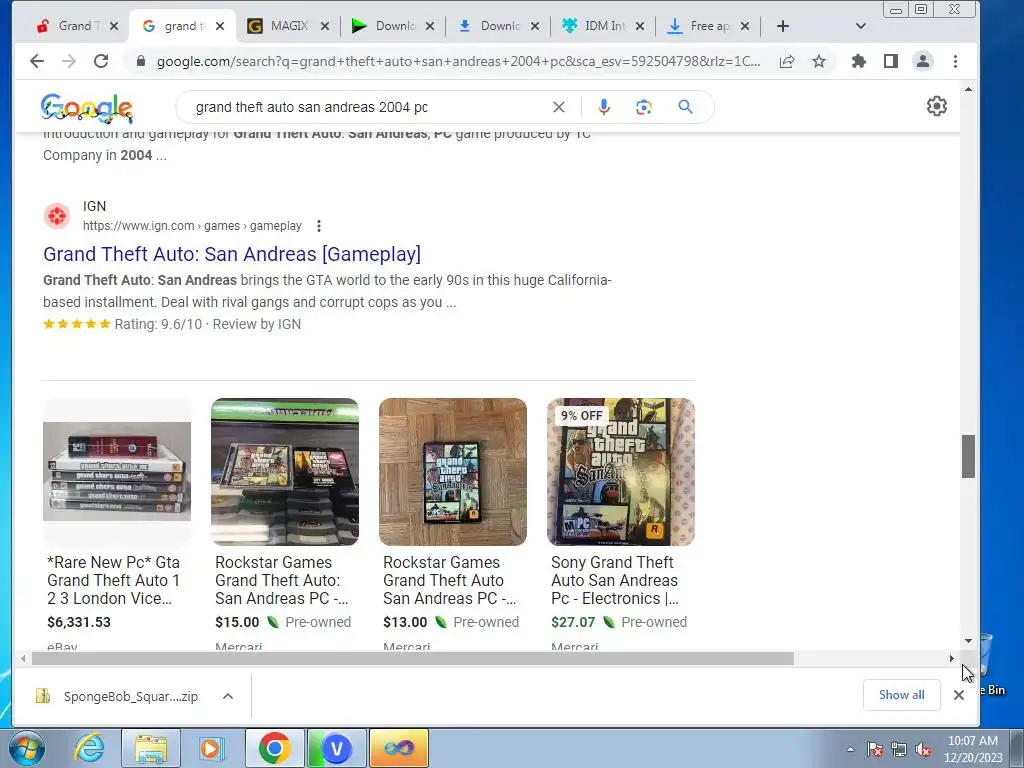1024x768 pixels.
Task: Expand SpongeBob zip download options
Action: coord(228,696)
